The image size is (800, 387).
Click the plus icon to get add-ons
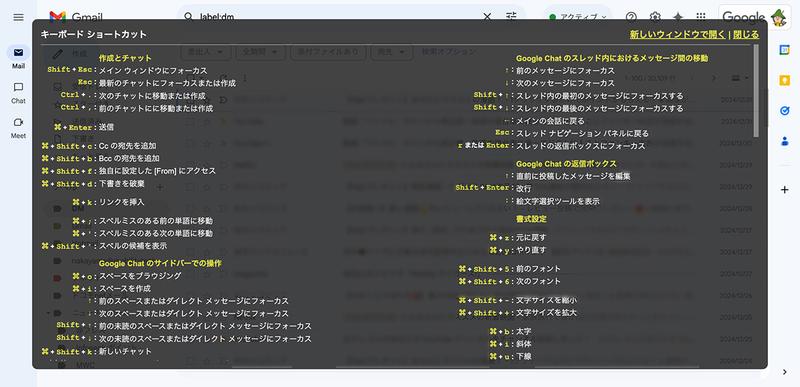785,190
